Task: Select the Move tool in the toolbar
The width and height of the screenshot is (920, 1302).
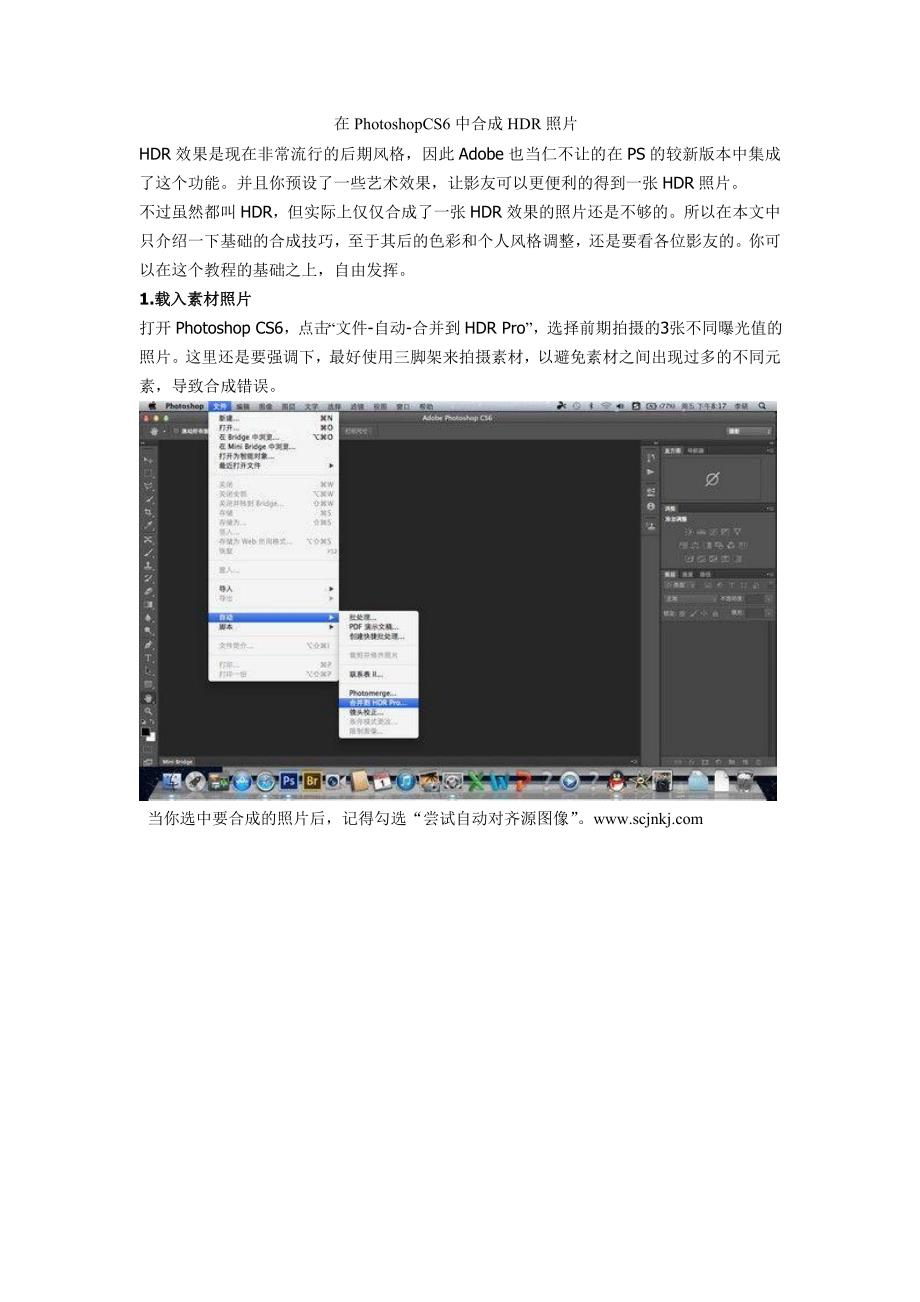Action: click(x=148, y=459)
